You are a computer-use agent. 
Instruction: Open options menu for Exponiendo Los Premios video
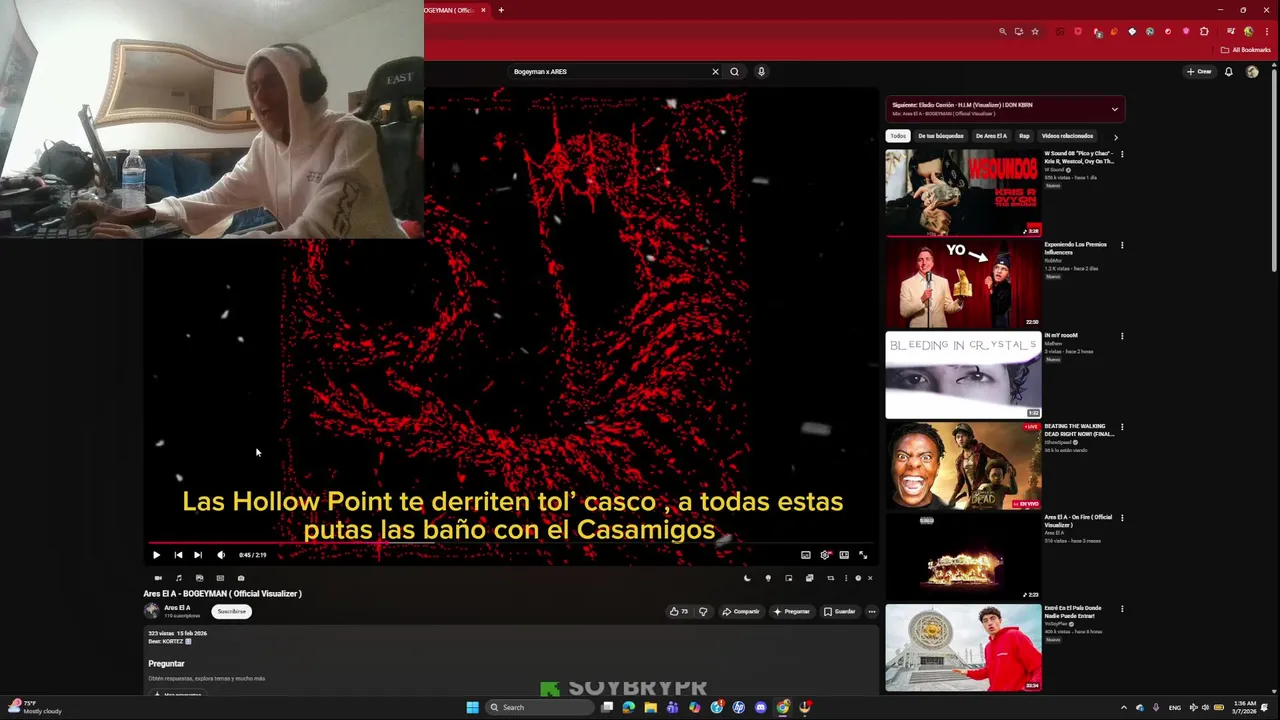[x=1122, y=245]
